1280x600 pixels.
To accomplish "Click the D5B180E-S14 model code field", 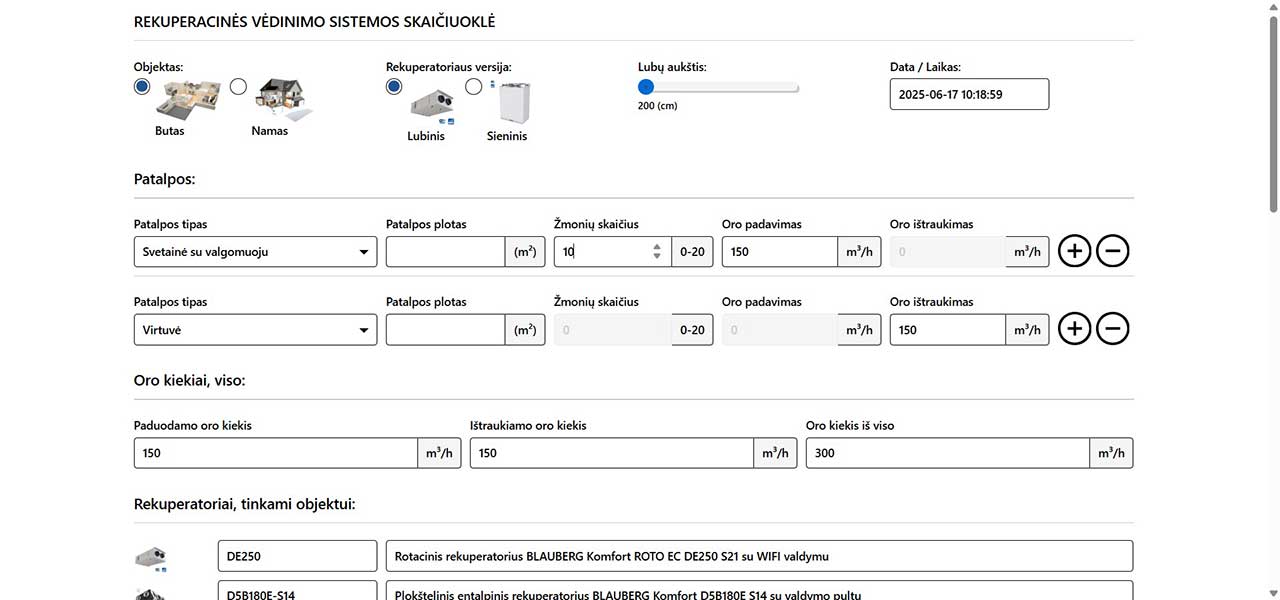I will 297,591.
